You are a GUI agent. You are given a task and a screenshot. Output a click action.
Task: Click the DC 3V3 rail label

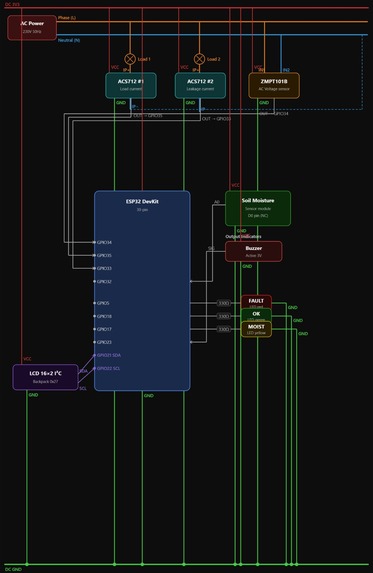pyautogui.click(x=12, y=4)
